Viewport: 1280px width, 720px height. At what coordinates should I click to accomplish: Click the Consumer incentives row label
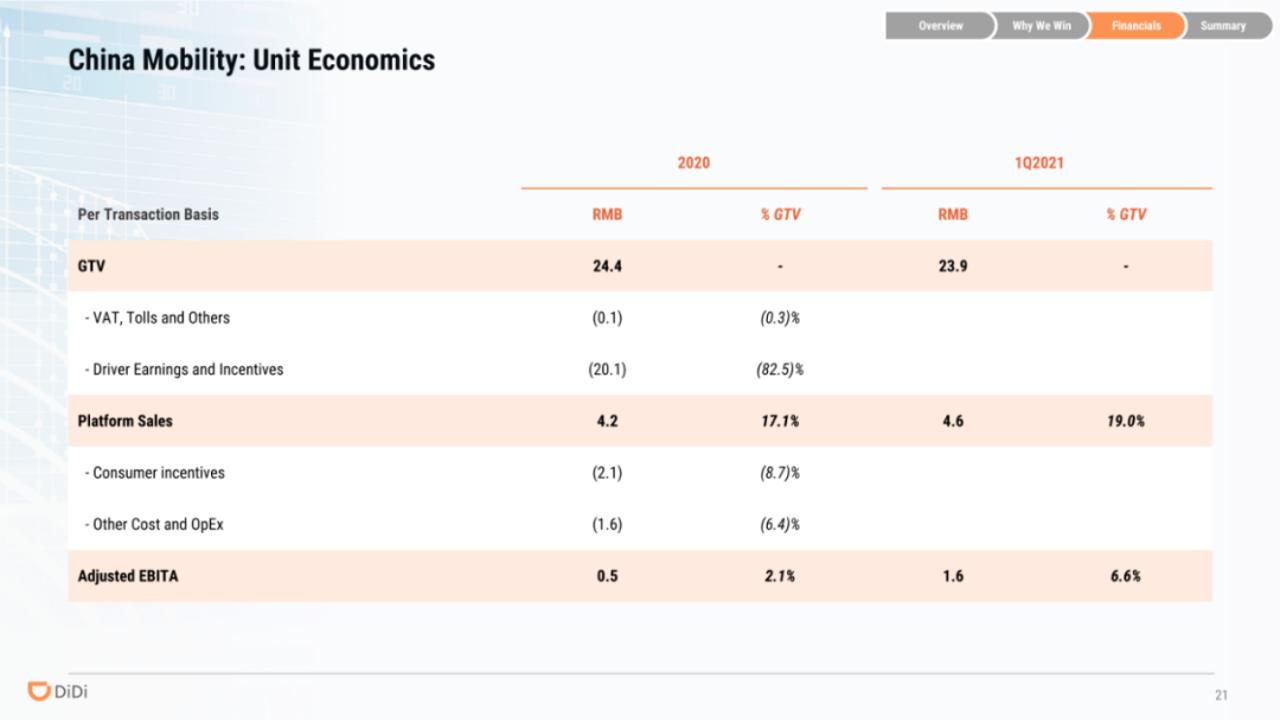pos(154,473)
